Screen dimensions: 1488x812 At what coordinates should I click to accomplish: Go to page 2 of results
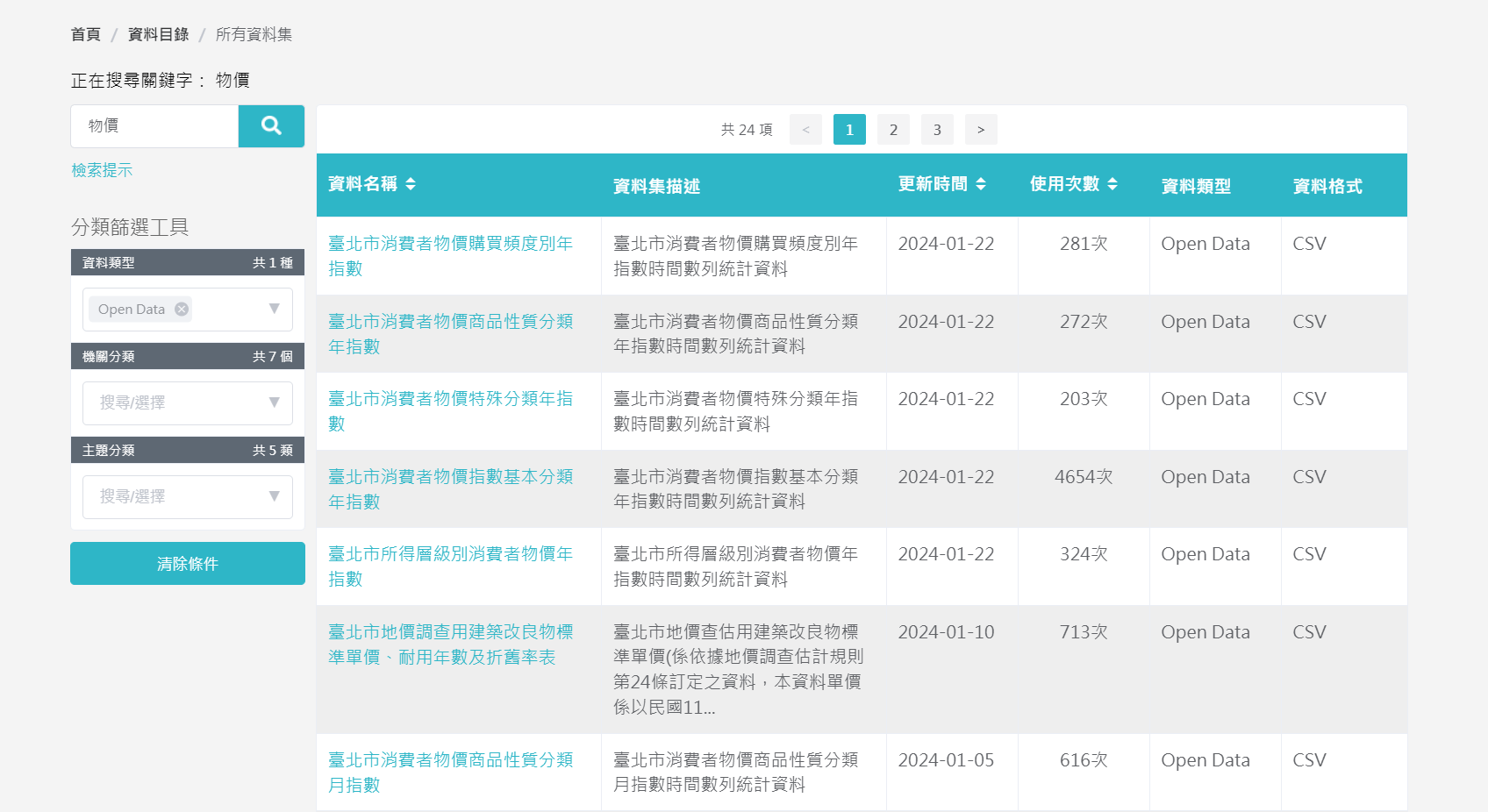[893, 130]
